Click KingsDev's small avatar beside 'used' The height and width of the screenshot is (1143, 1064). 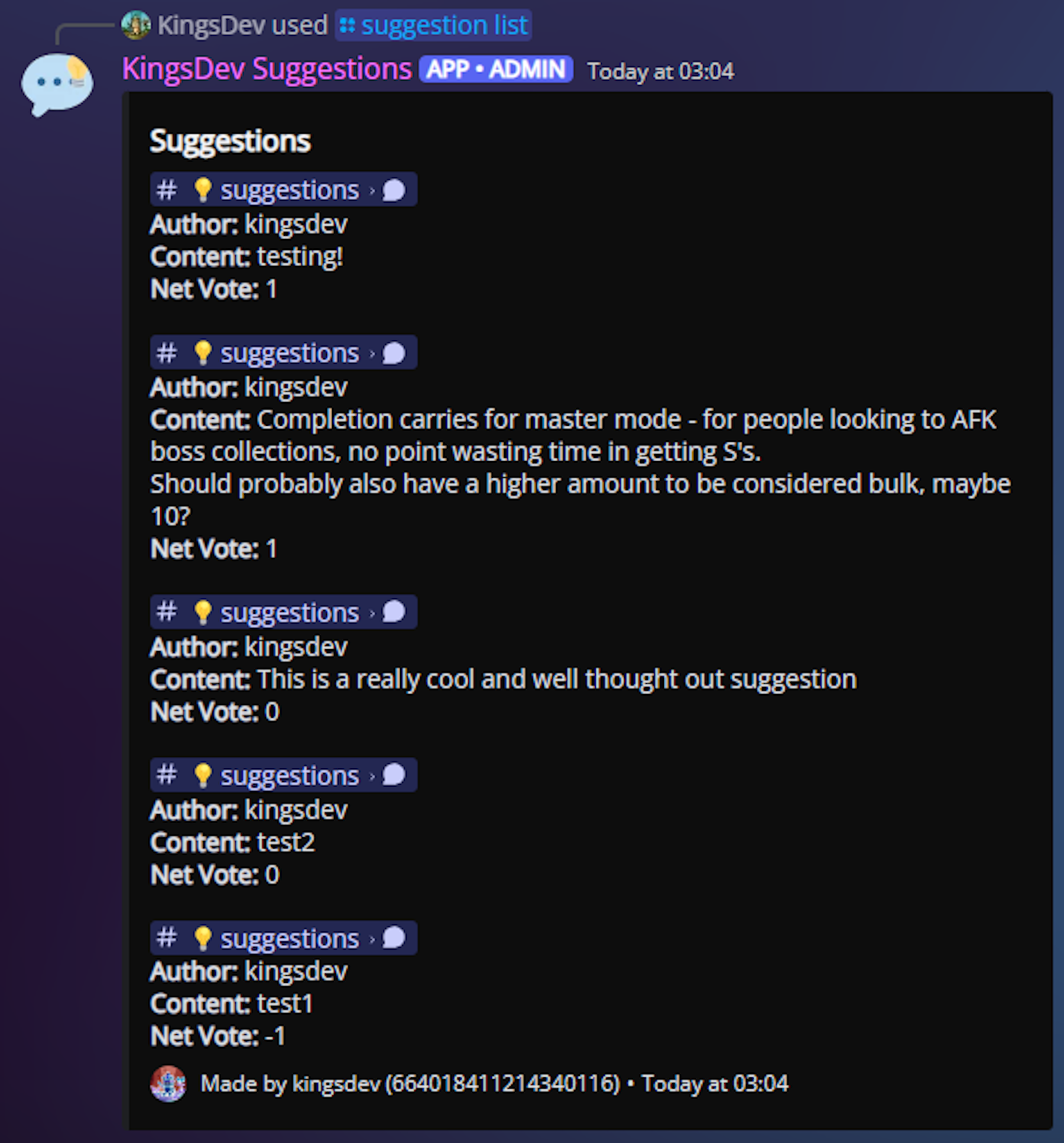click(136, 25)
